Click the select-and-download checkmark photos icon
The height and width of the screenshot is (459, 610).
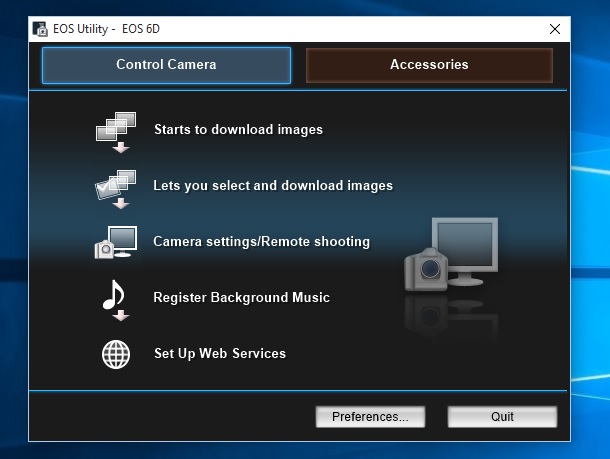coord(116,189)
